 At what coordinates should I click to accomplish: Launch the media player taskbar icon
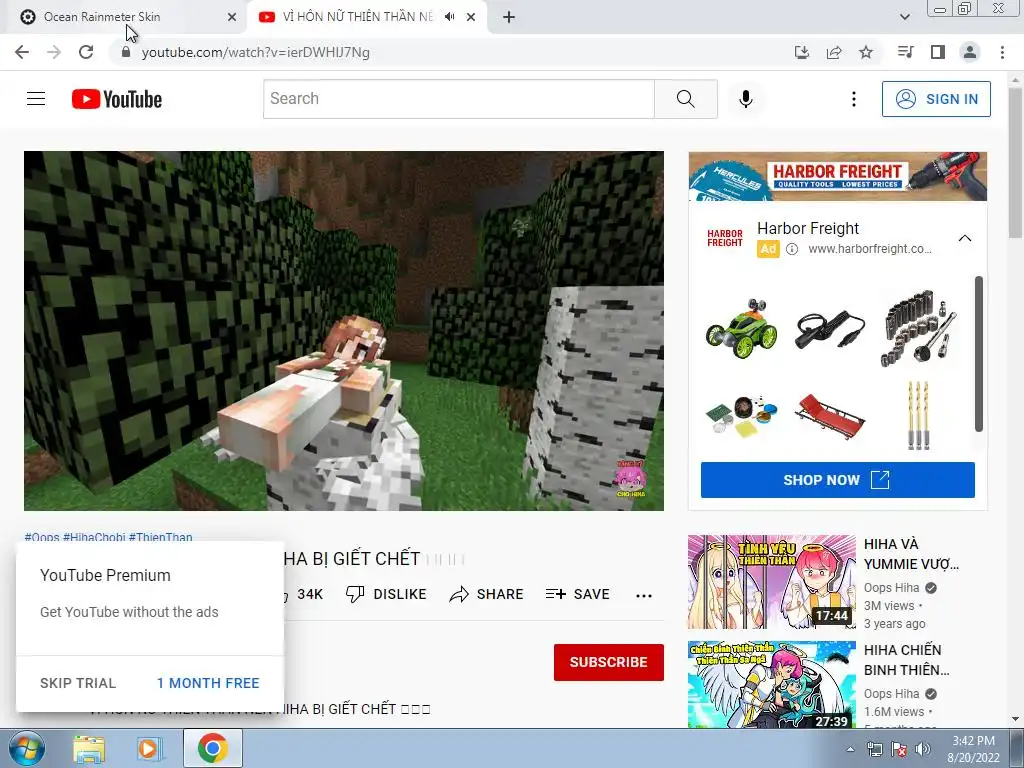coord(150,749)
